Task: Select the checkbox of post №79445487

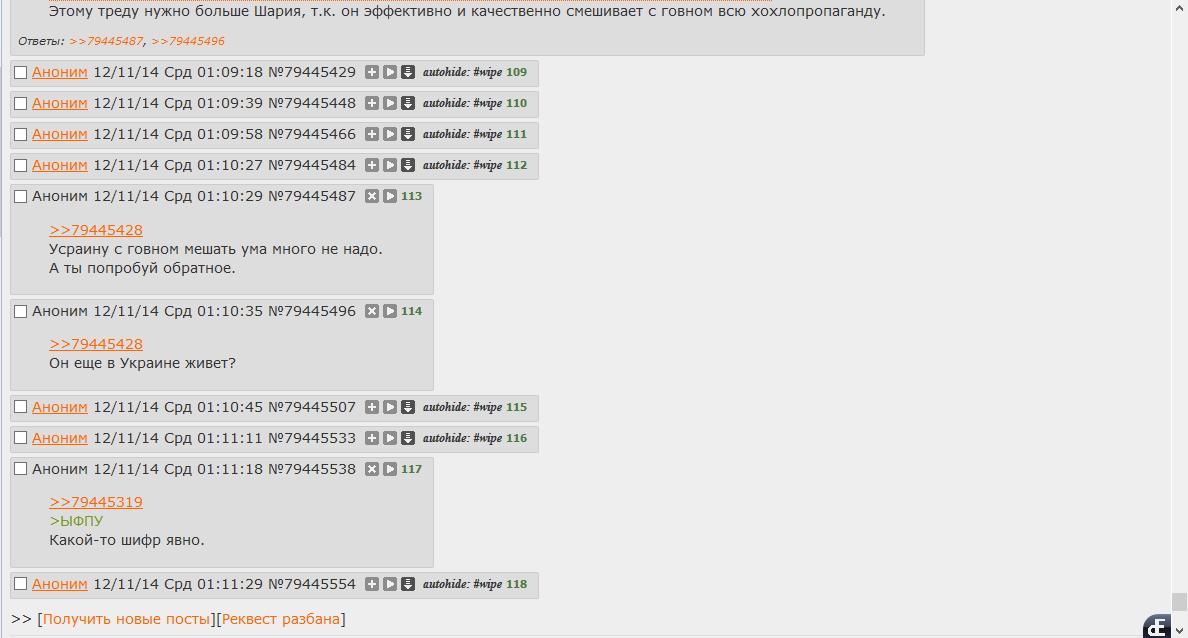Action: (20, 197)
